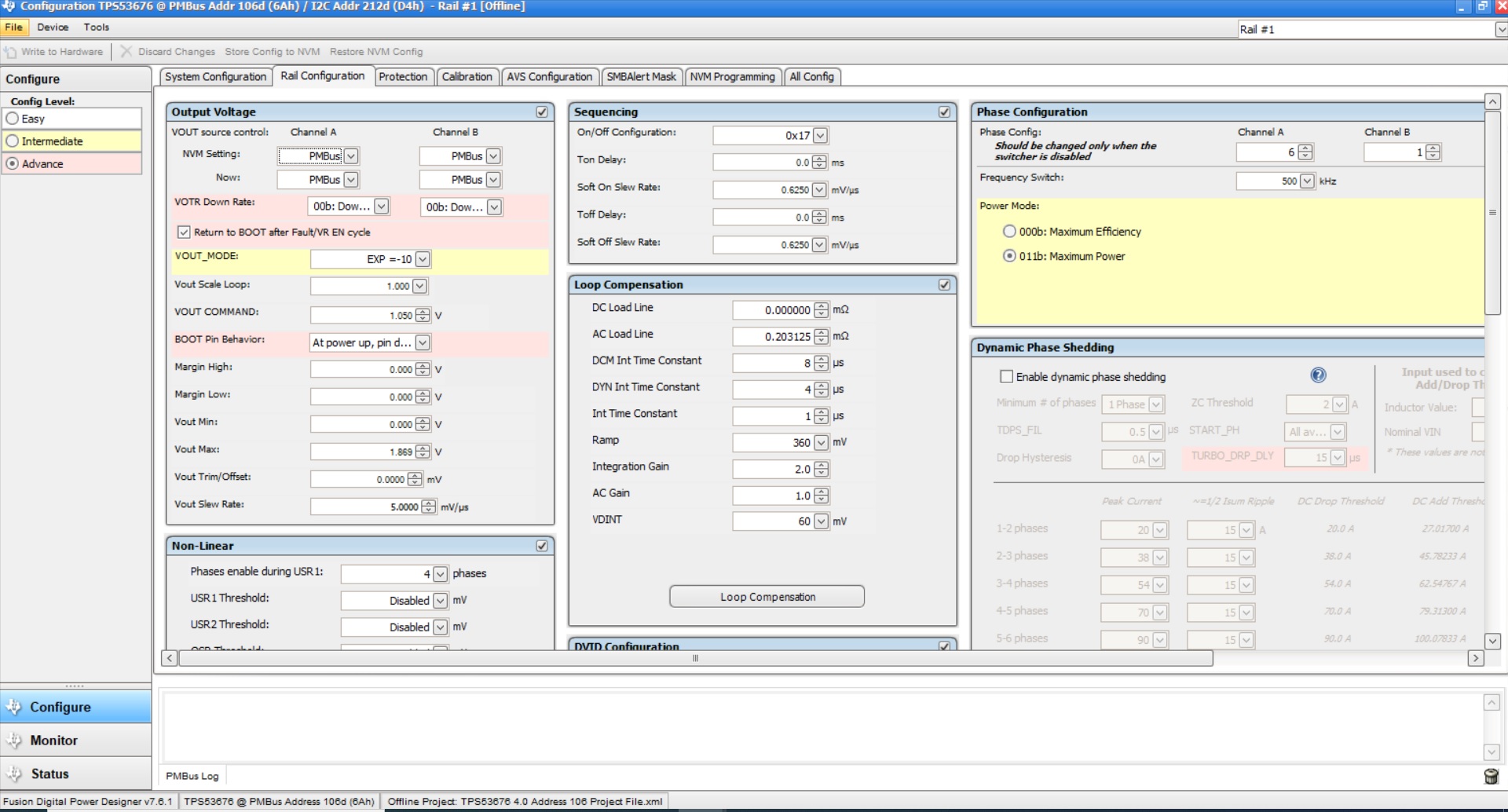This screenshot has width=1508, height=812.
Task: Click Store Config to NVM
Action: click(272, 52)
